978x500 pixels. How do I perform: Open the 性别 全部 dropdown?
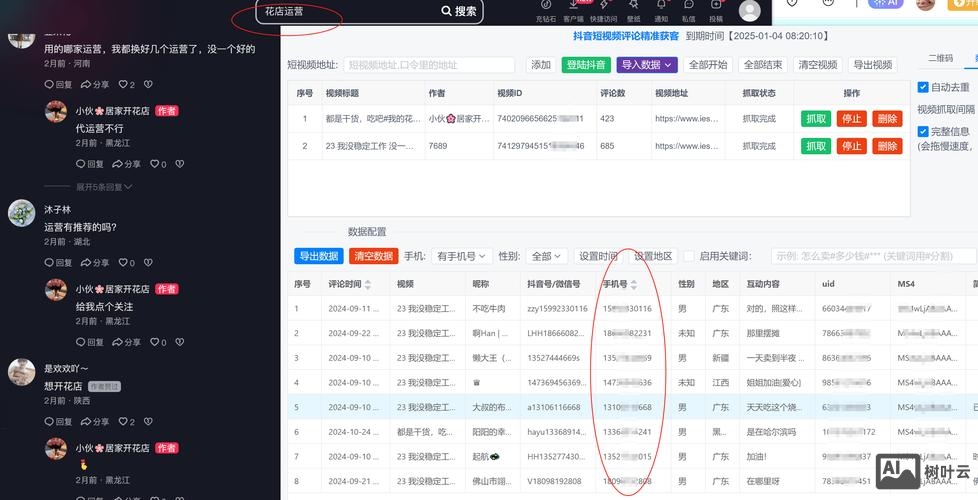click(x=546, y=256)
